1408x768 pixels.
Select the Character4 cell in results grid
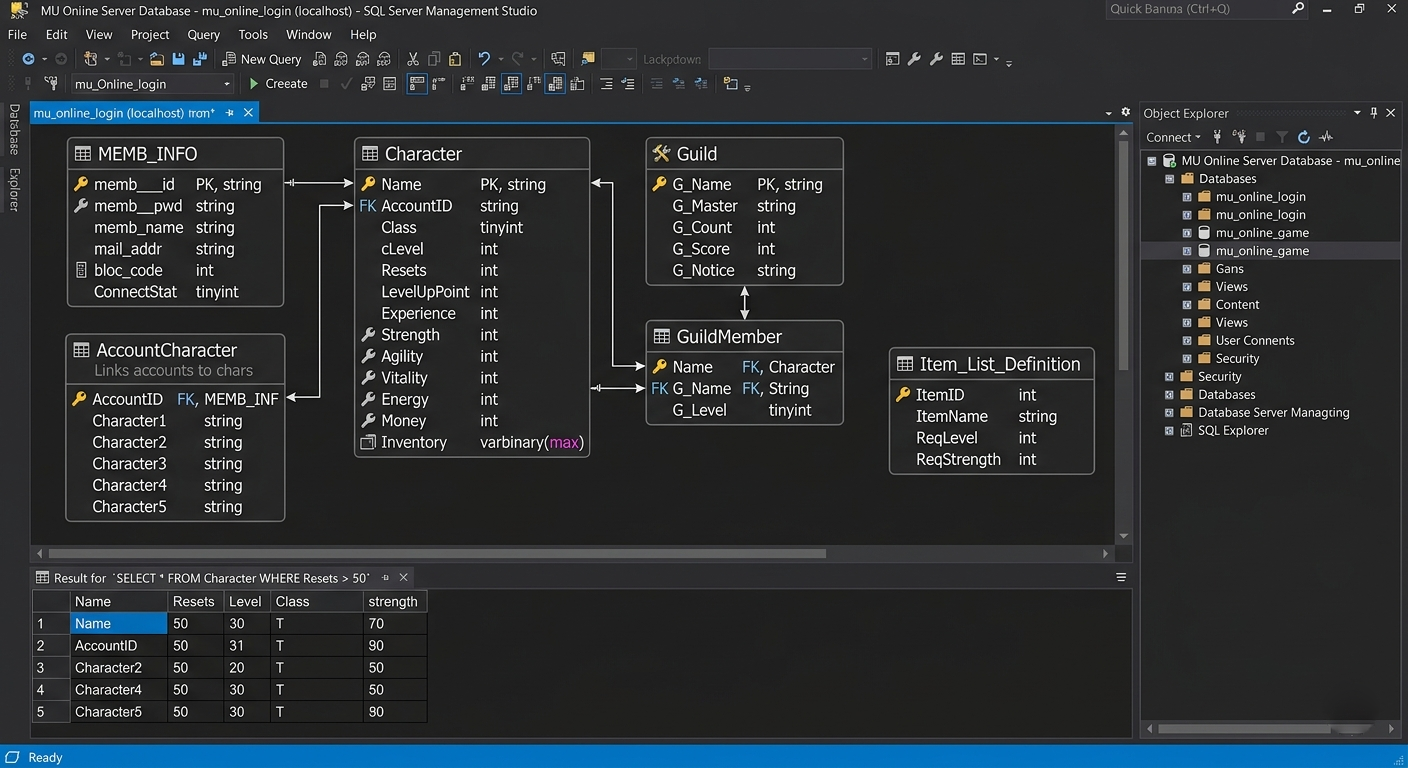119,690
